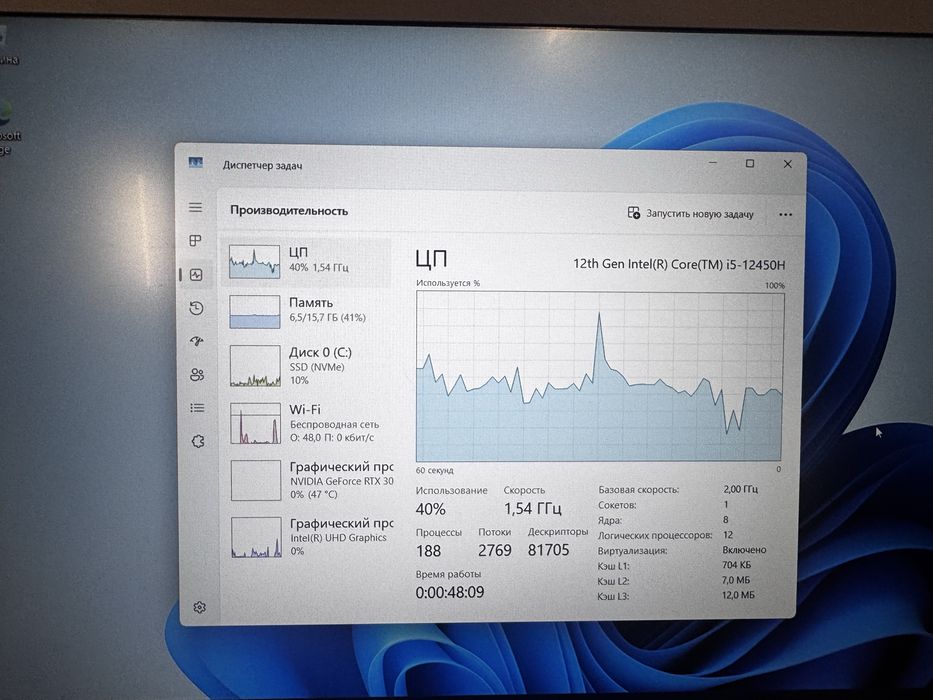Click the 2769 Потоки count
The width and height of the screenshot is (933, 700).
[x=494, y=550]
